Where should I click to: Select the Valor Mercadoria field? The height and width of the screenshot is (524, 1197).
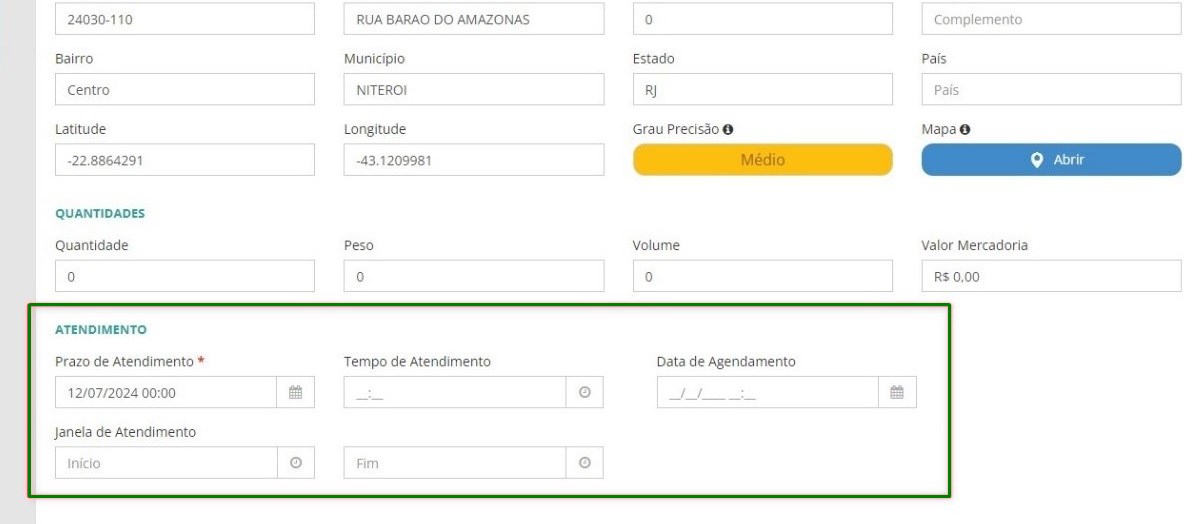pos(1050,276)
